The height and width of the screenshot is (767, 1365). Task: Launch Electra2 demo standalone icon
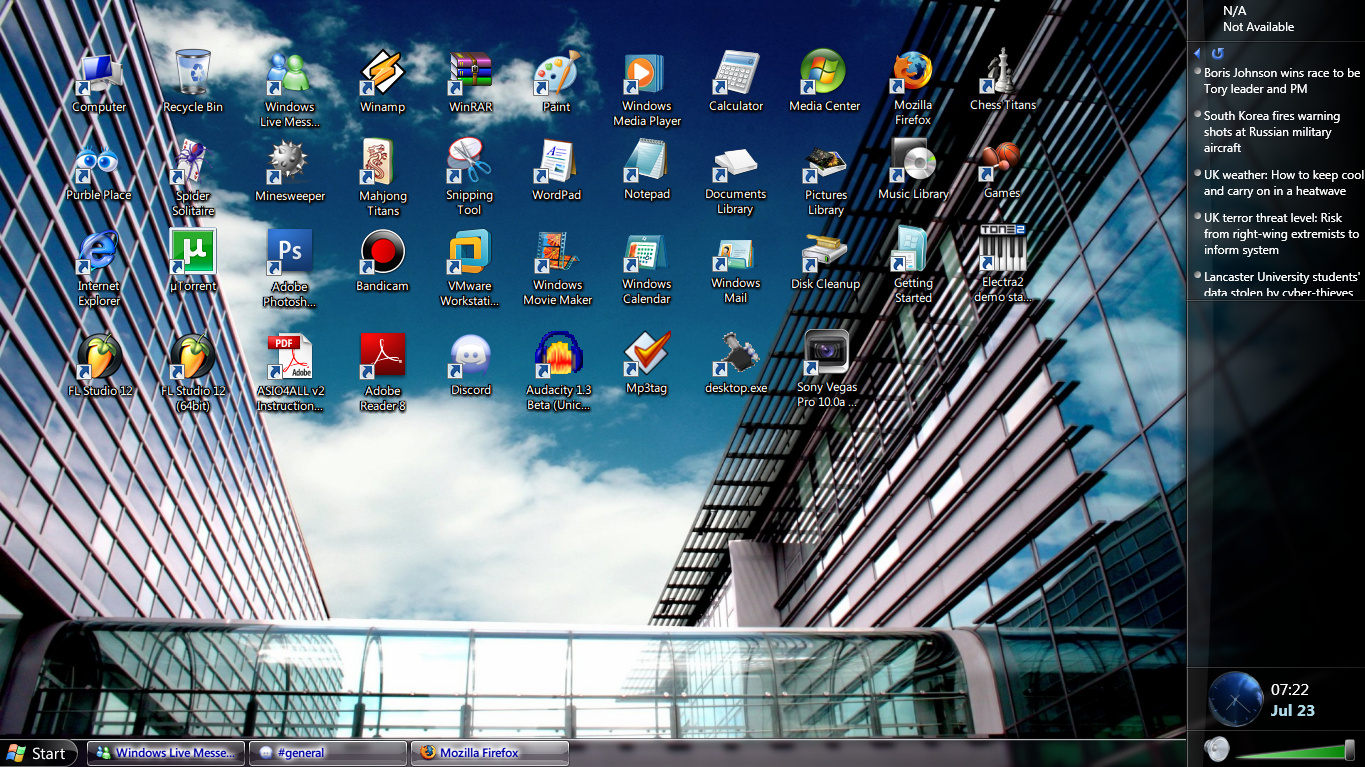point(1002,264)
